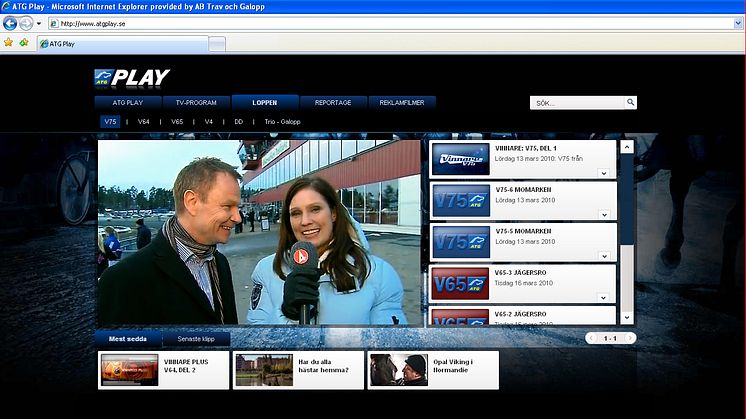Screen dimensions: 746x419
Task: Open the Har du alla hästar hemma thumbnail
Action: point(264,370)
